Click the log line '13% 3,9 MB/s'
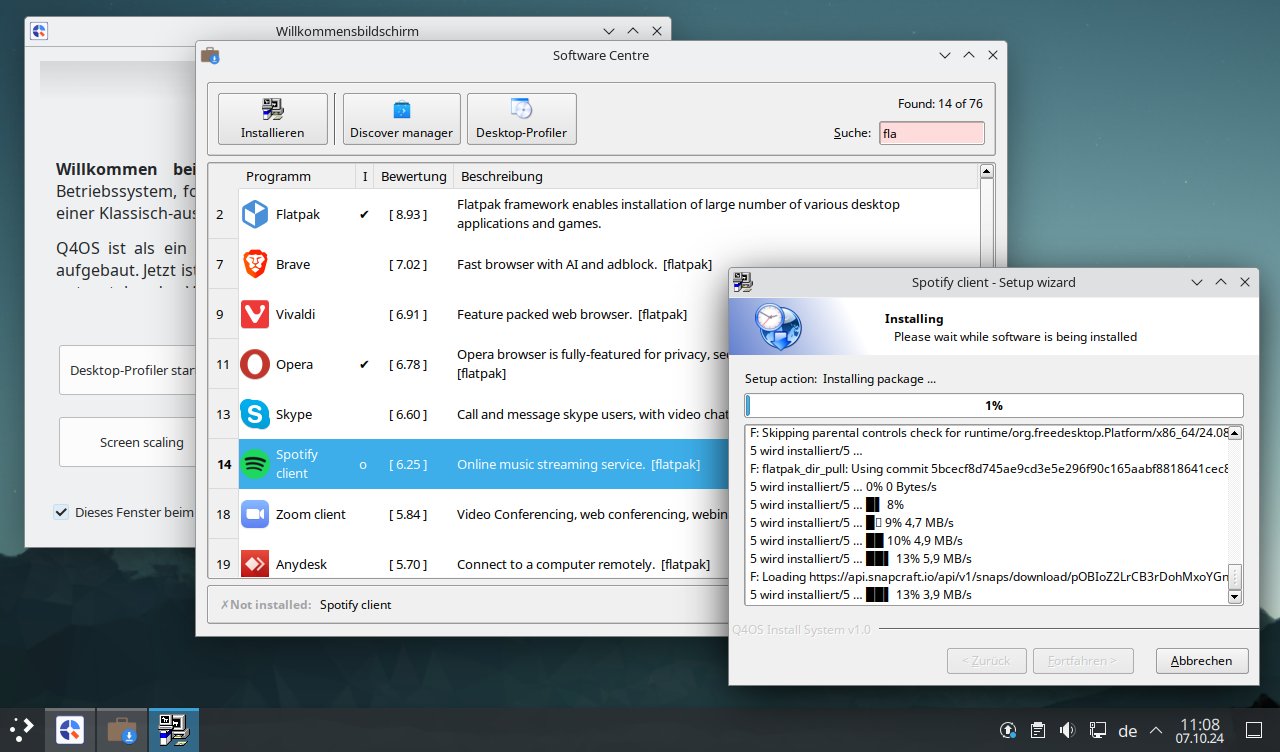This screenshot has height=752, width=1280. pos(860,595)
